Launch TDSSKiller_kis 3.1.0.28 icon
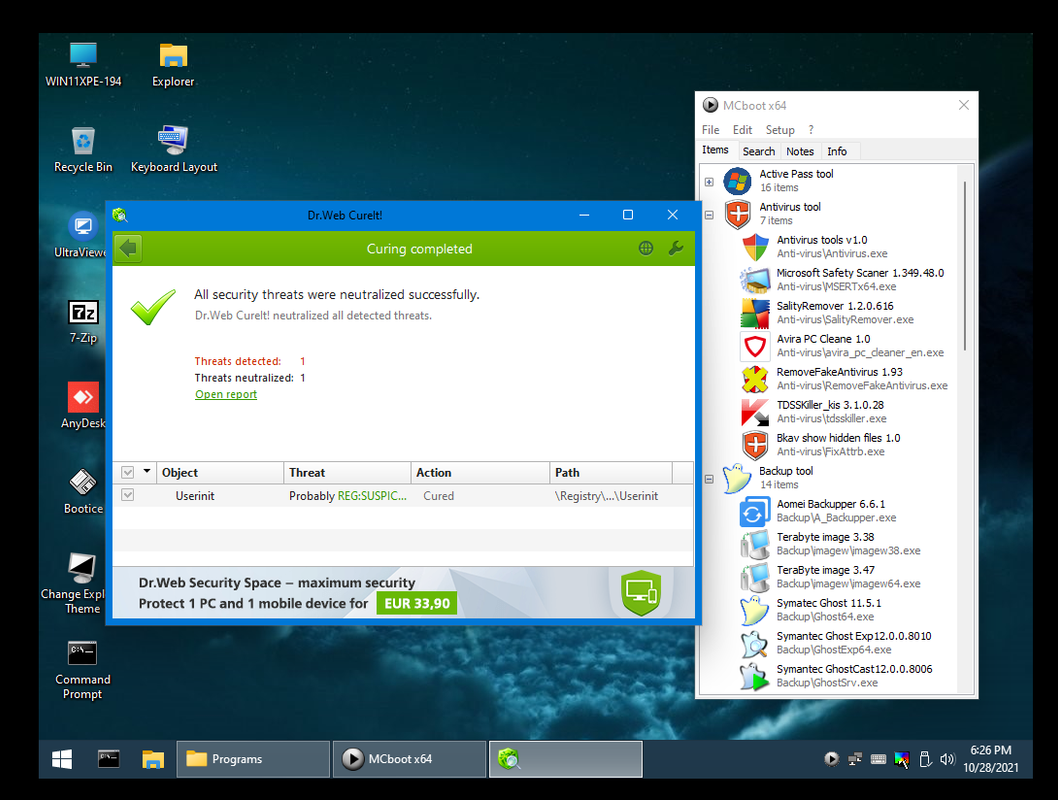Image resolution: width=1058 pixels, height=800 pixels. (755, 412)
